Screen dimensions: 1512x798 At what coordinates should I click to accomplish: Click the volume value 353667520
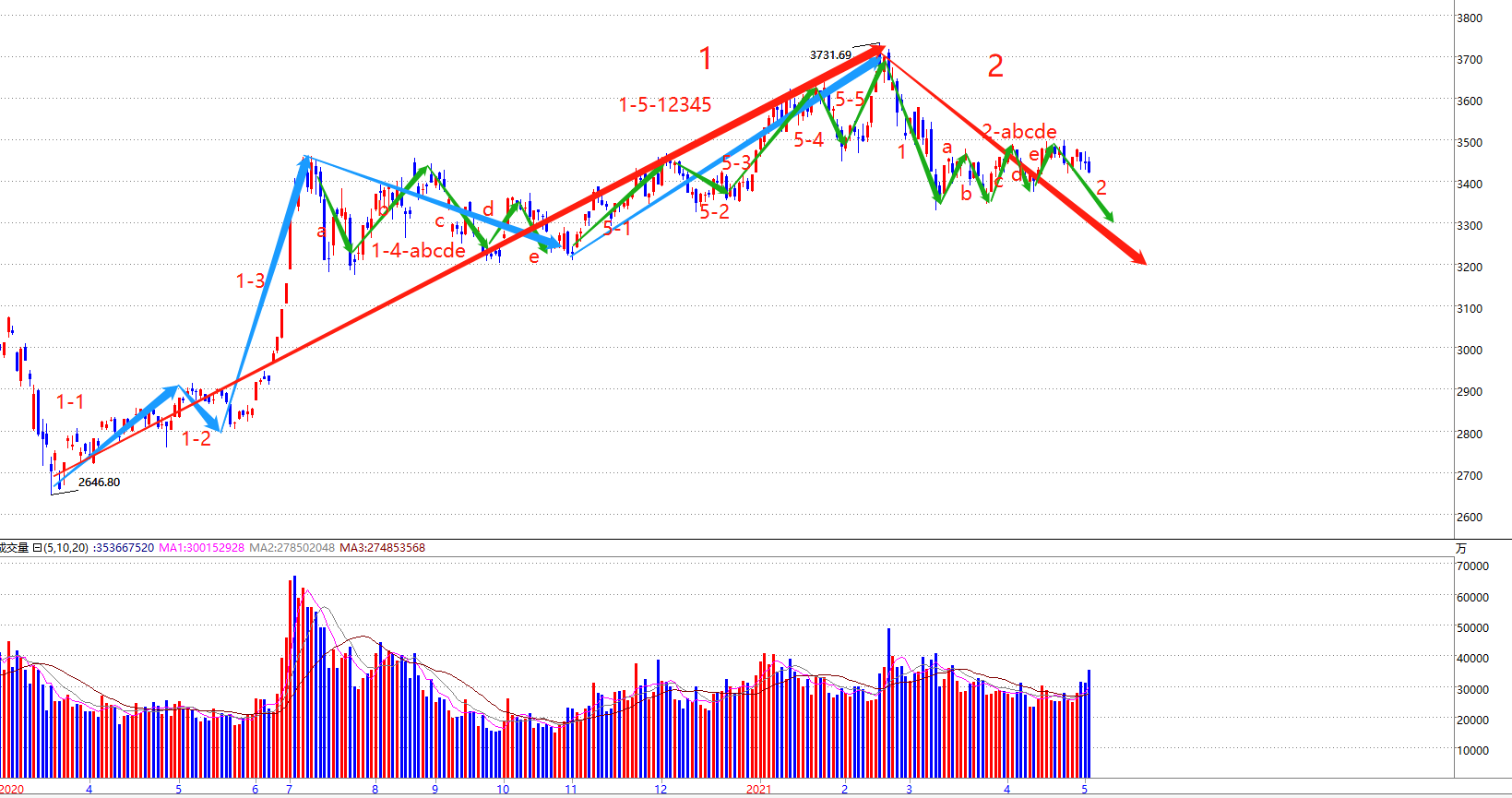125,548
